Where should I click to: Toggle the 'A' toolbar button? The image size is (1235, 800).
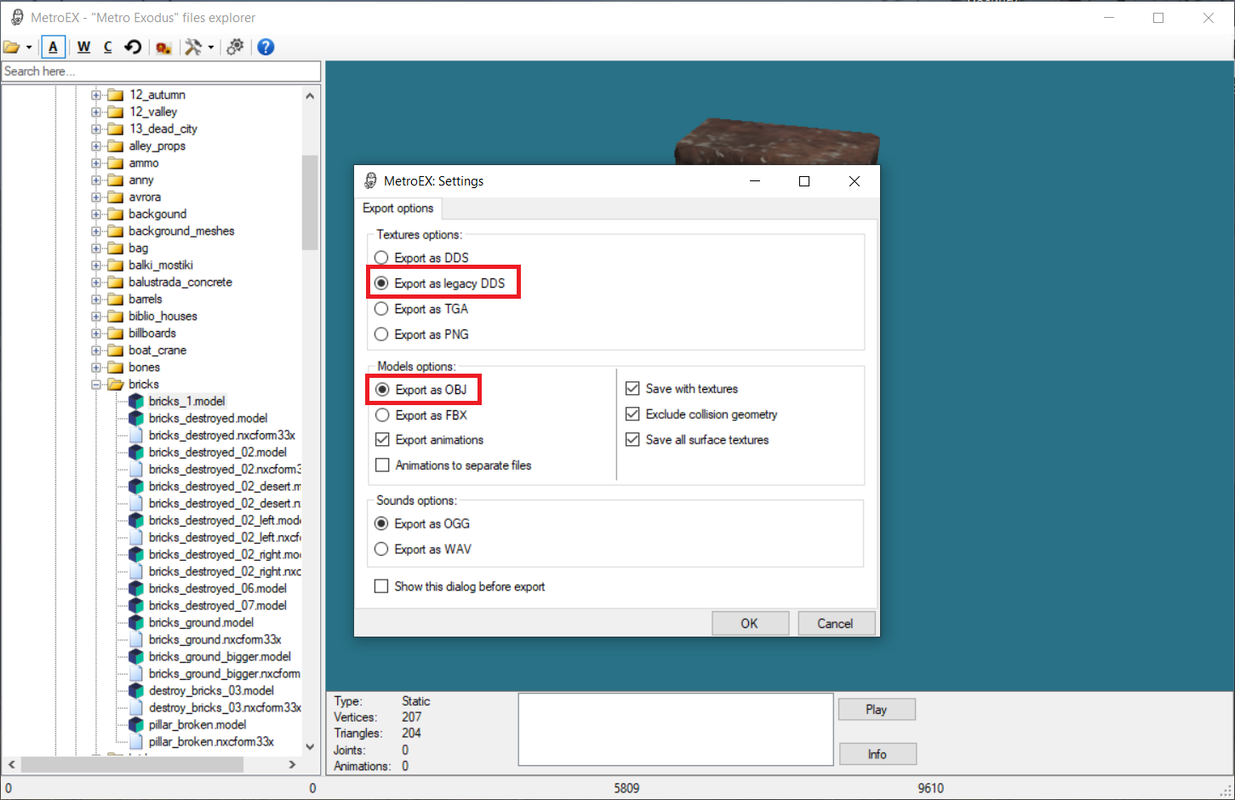point(54,47)
